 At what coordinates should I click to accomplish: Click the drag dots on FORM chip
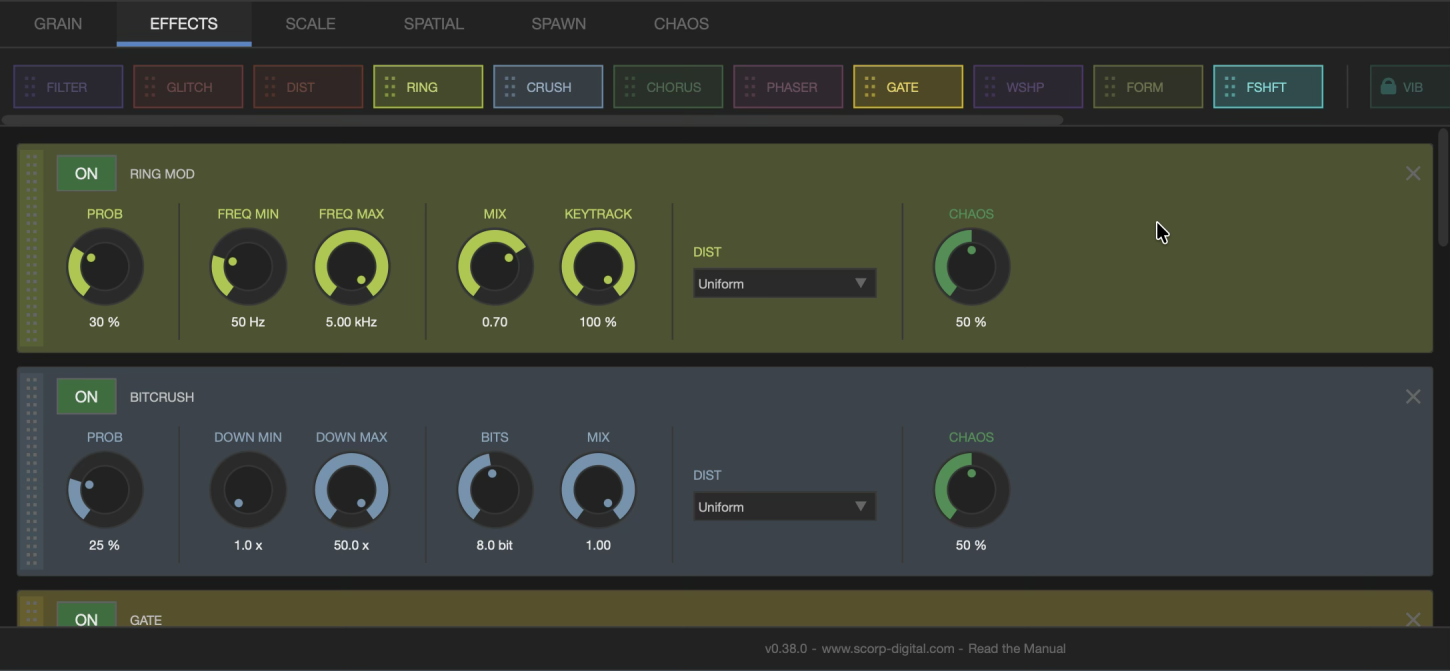(x=1110, y=87)
